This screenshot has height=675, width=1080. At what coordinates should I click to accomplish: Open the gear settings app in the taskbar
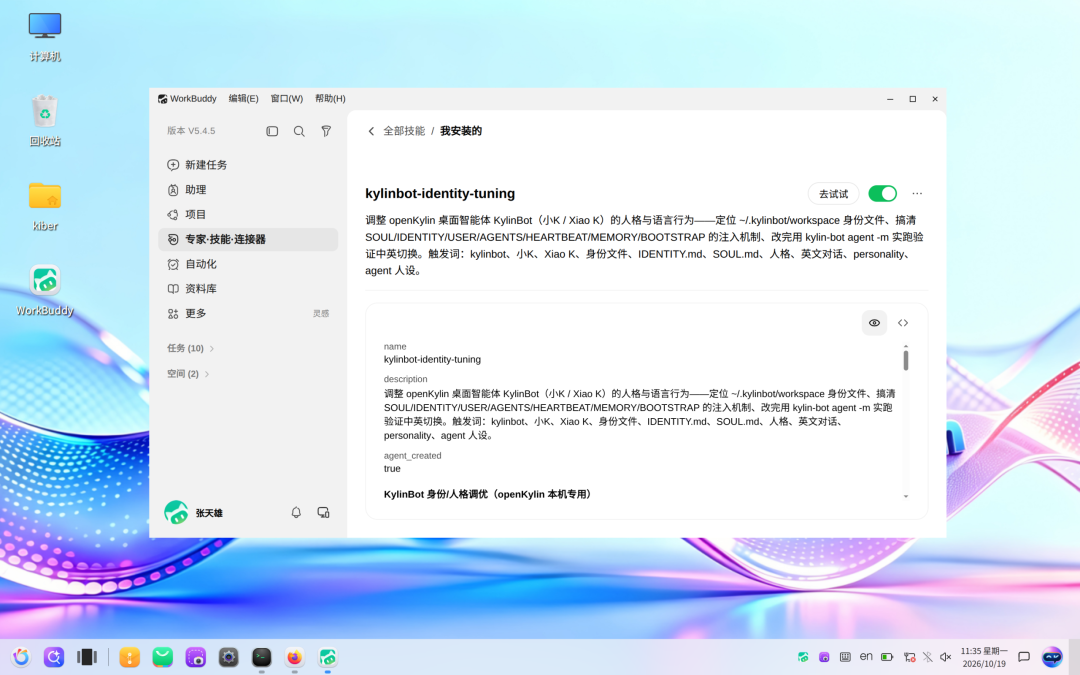pos(229,657)
